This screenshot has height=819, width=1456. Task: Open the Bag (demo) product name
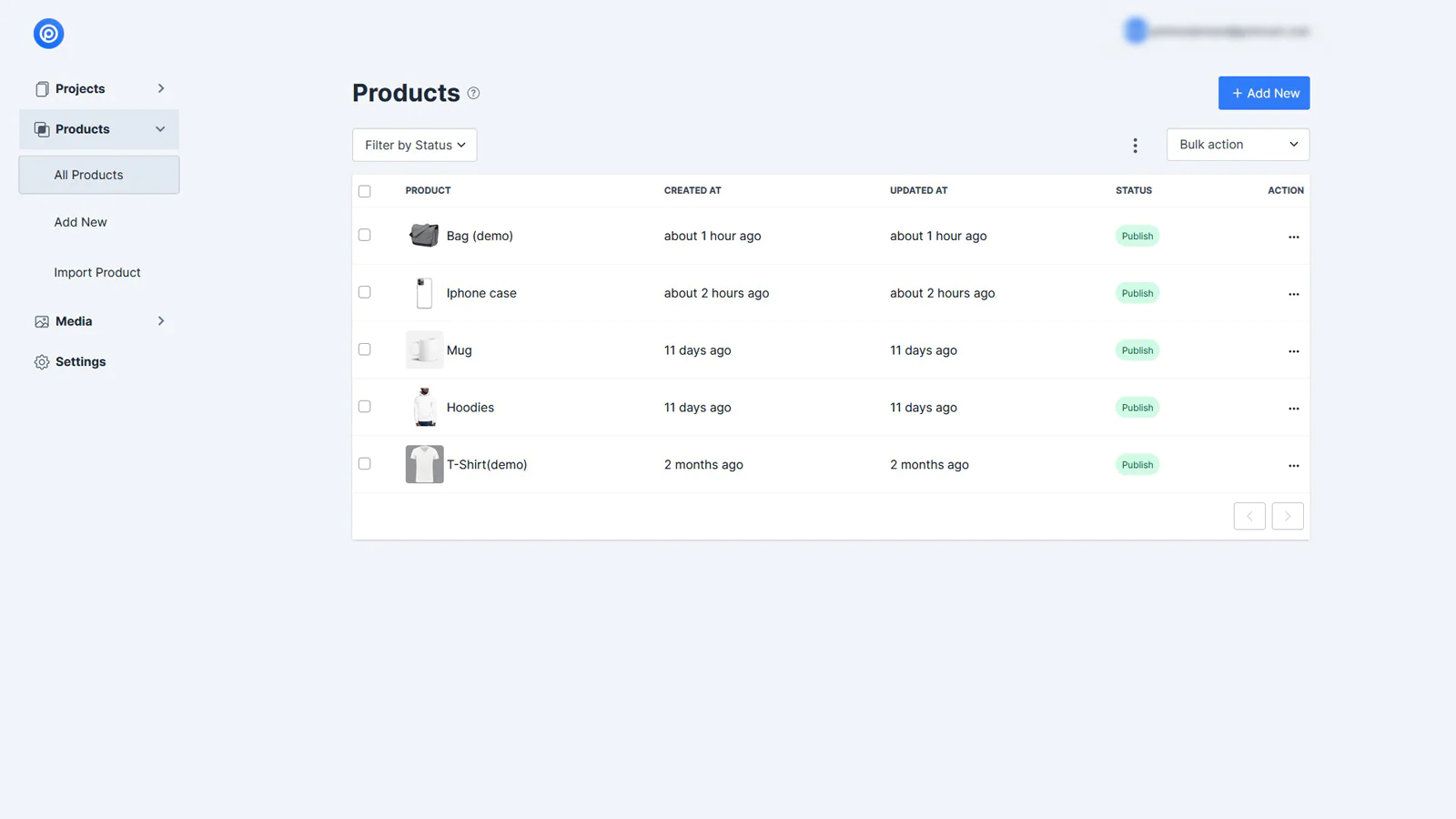tap(480, 236)
